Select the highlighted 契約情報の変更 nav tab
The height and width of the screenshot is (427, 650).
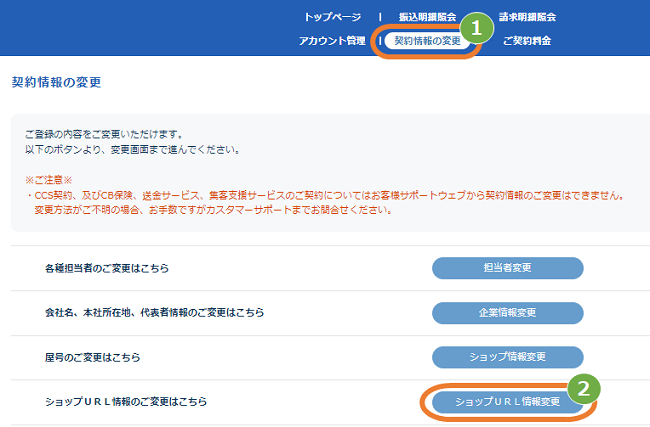pos(427,41)
